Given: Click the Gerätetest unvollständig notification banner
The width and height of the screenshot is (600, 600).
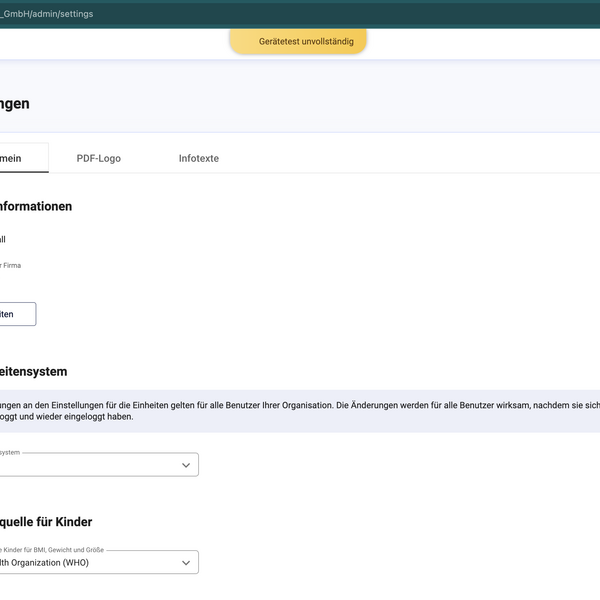Looking at the screenshot, I should (x=298, y=41).
